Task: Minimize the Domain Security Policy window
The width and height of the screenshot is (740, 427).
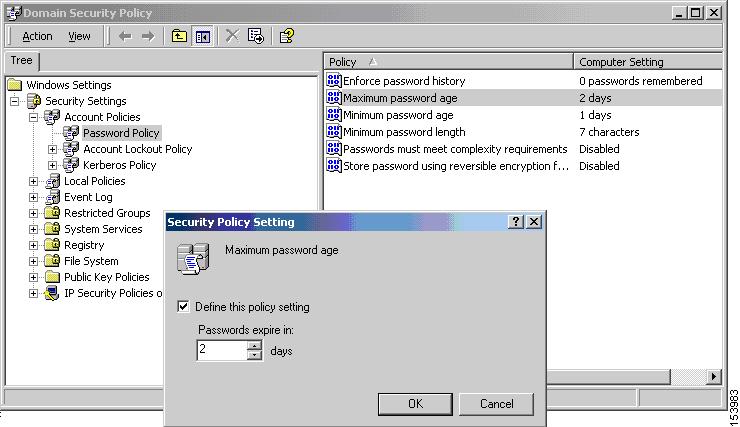Action: pos(680,13)
